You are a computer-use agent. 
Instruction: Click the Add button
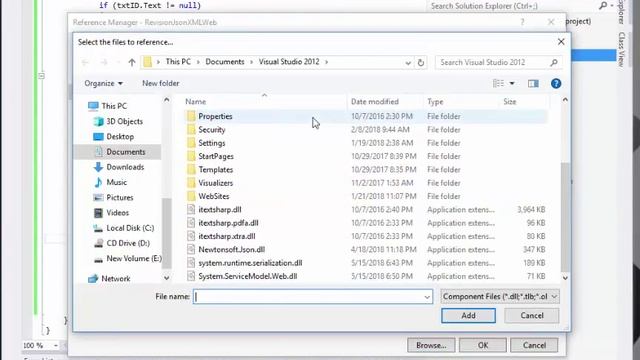click(x=468, y=316)
